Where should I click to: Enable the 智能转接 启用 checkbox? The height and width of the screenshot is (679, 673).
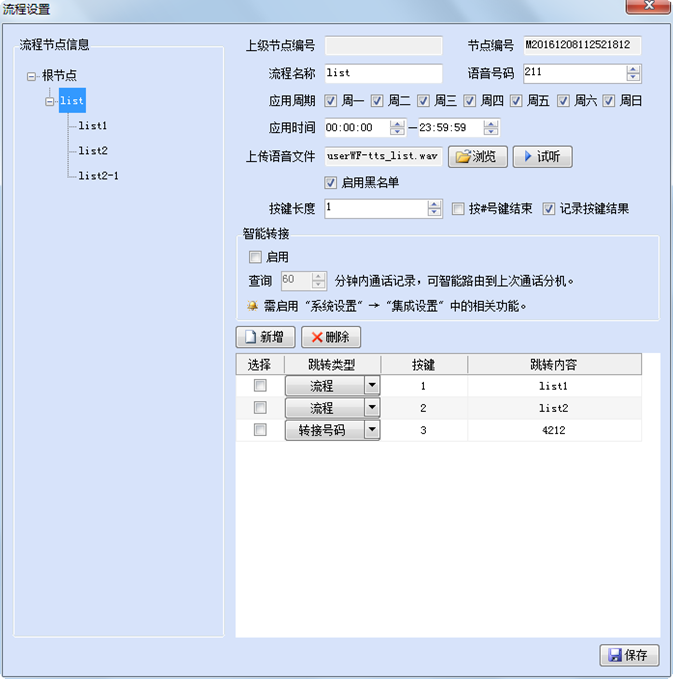point(255,257)
